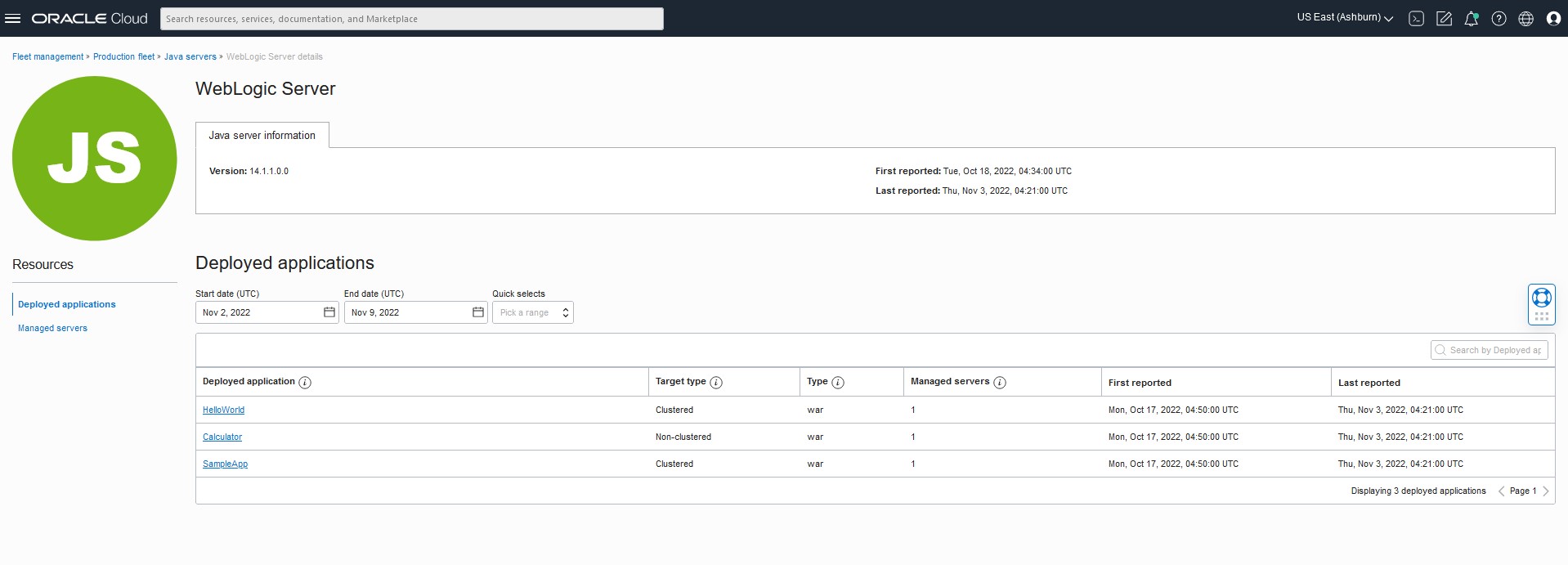Go to the Production fleet breadcrumb

tap(123, 56)
